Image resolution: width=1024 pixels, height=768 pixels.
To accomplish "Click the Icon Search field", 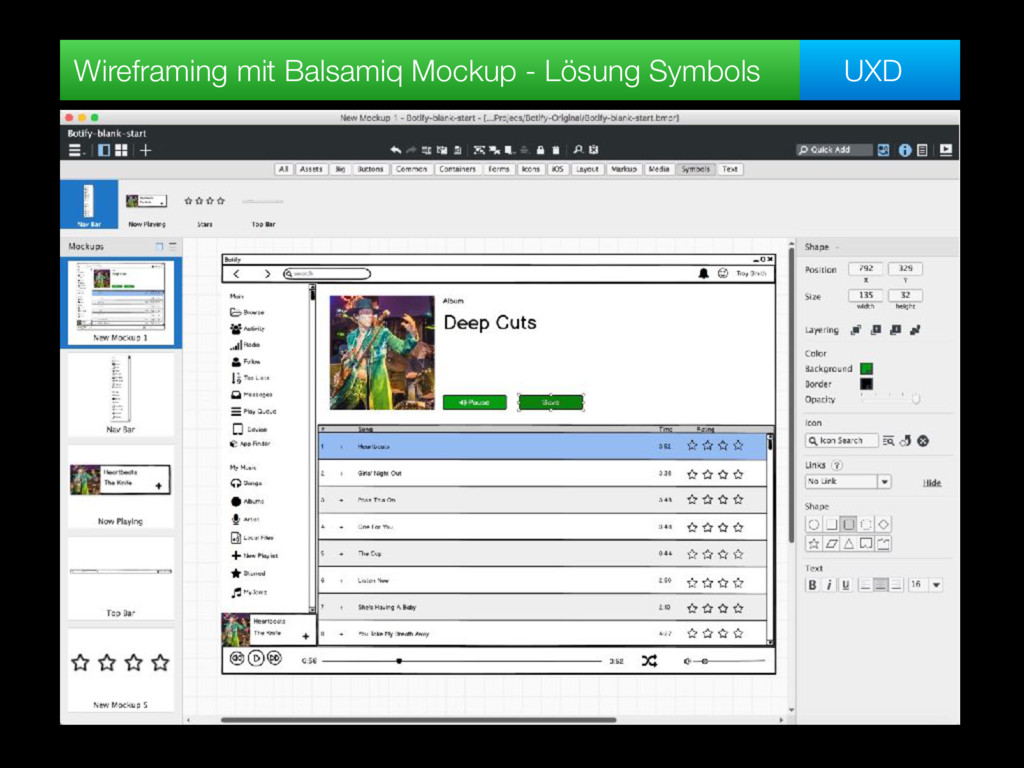I will click(841, 441).
